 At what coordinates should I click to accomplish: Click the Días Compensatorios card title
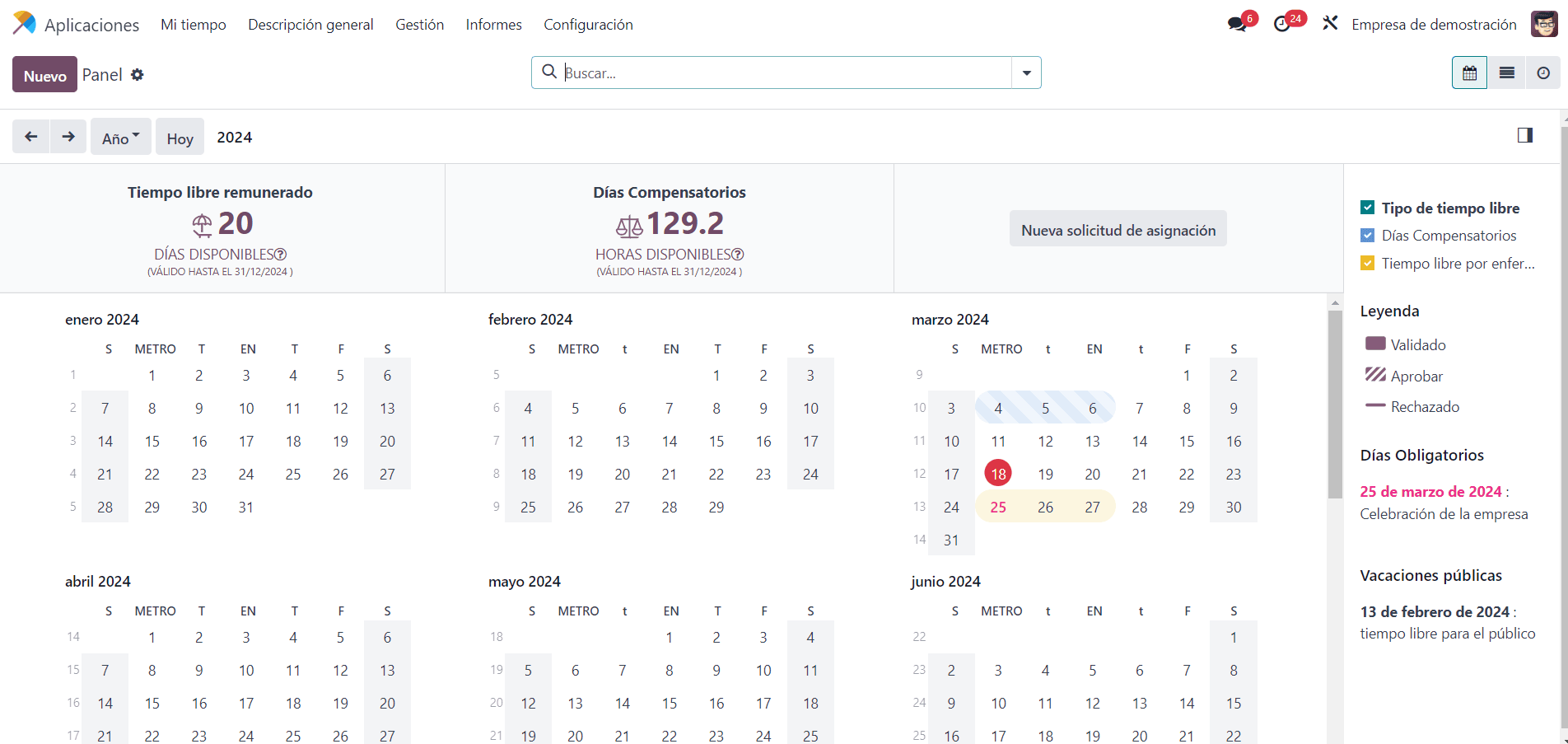pyautogui.click(x=670, y=192)
